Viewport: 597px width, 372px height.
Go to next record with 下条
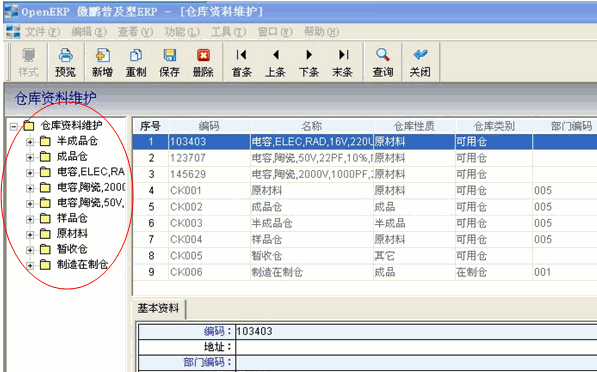click(x=309, y=55)
